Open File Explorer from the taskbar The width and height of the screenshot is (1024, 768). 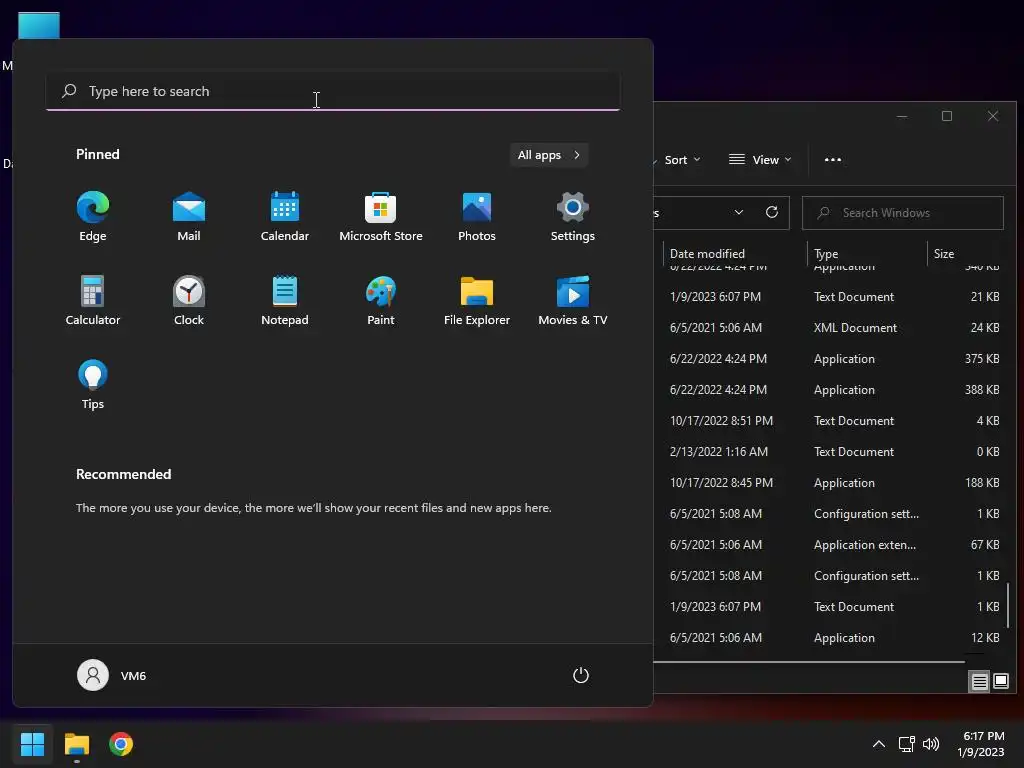77,744
